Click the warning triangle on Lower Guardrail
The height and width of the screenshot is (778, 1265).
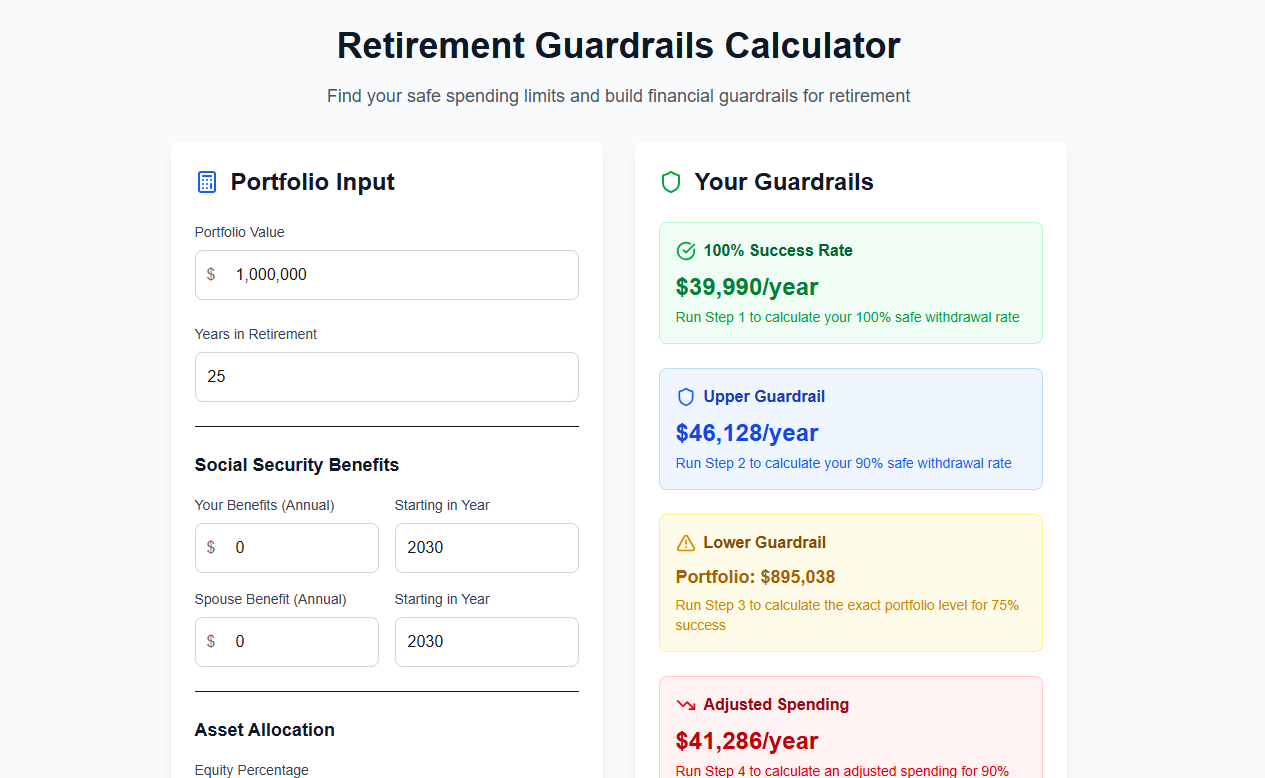[x=685, y=542]
